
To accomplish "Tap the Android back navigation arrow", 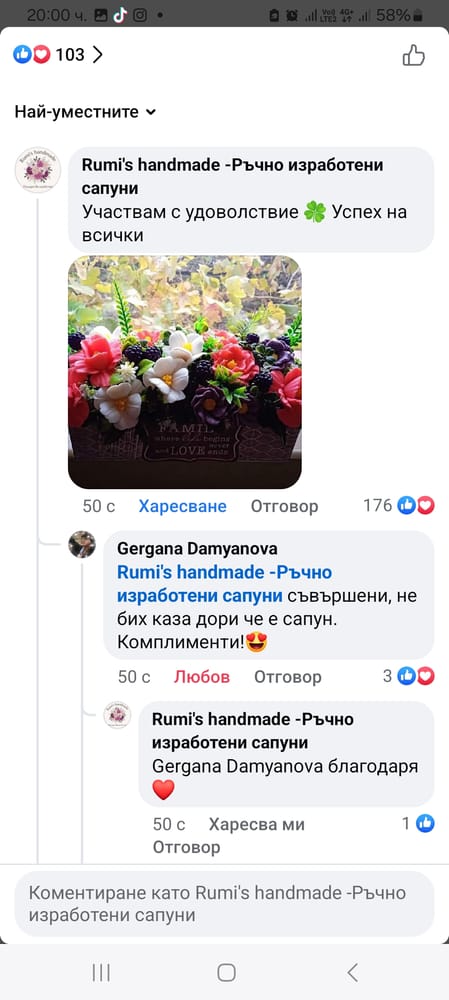I will pos(352,972).
